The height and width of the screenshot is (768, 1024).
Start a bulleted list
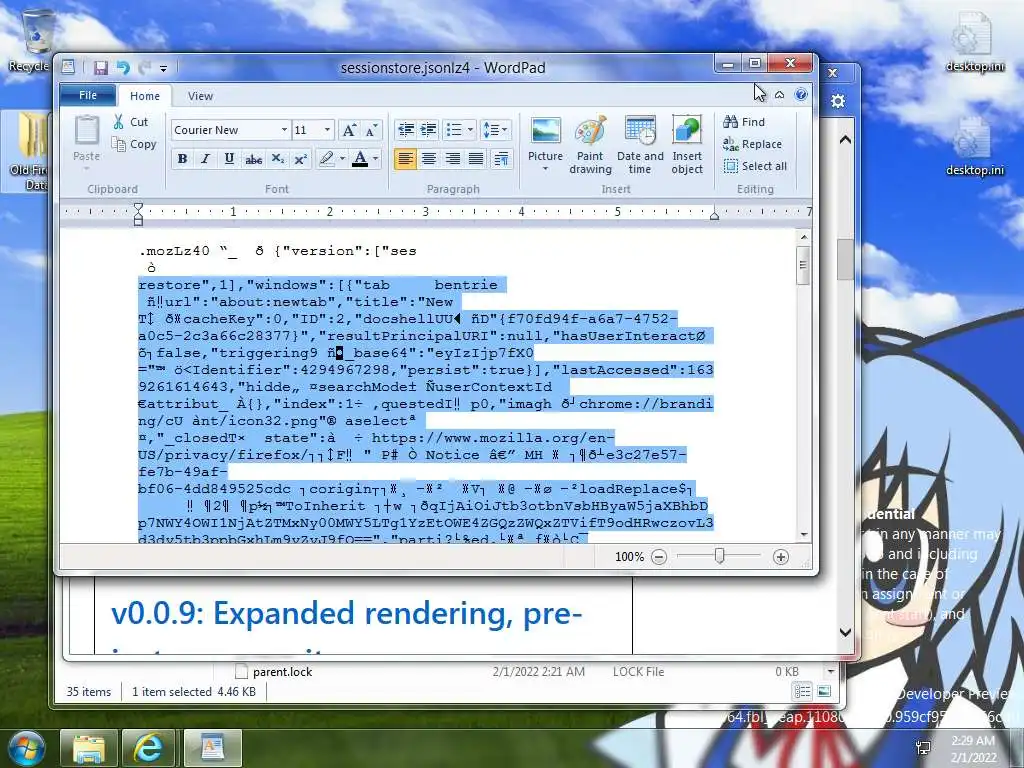(454, 130)
